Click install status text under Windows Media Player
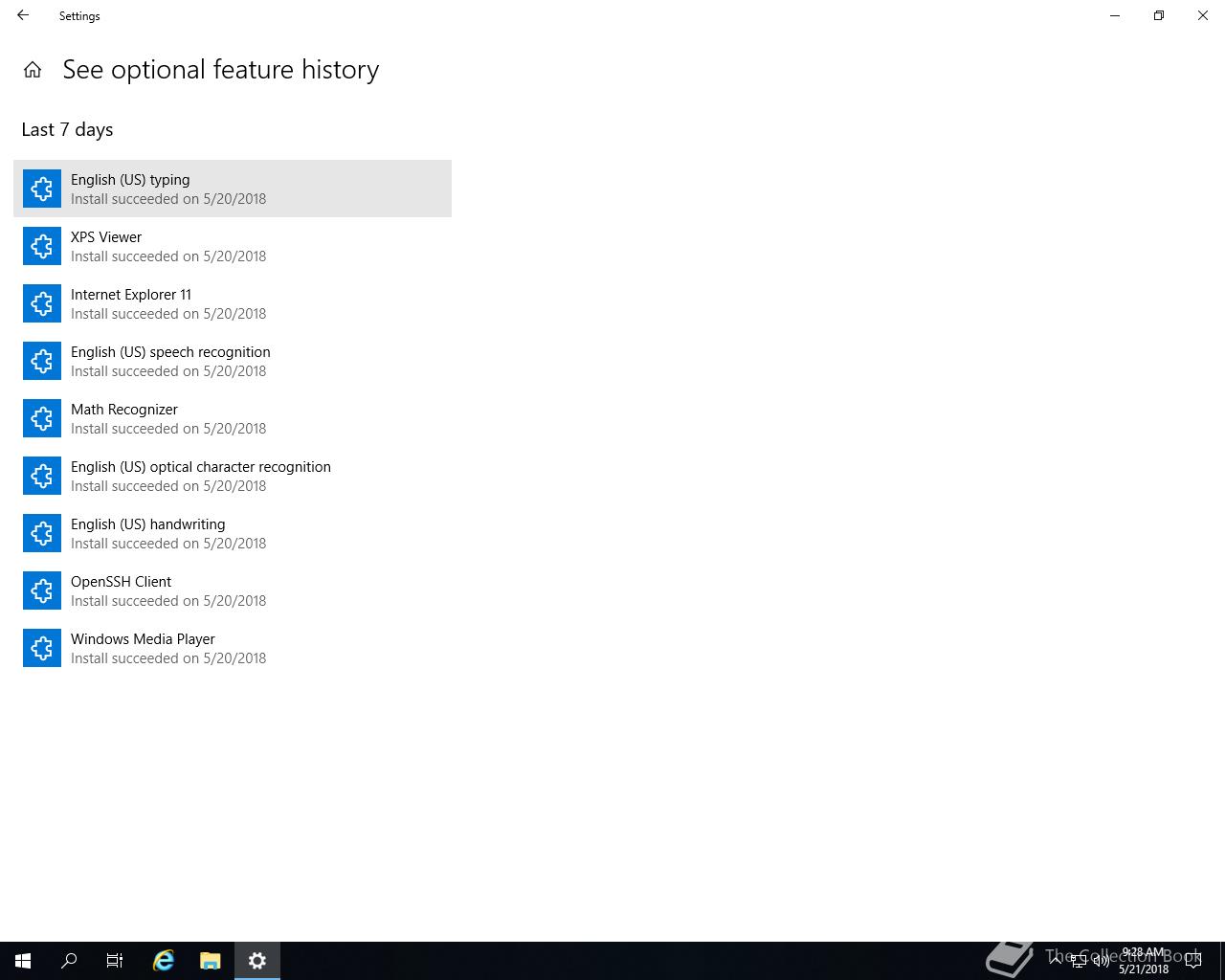1225x980 pixels. point(168,658)
